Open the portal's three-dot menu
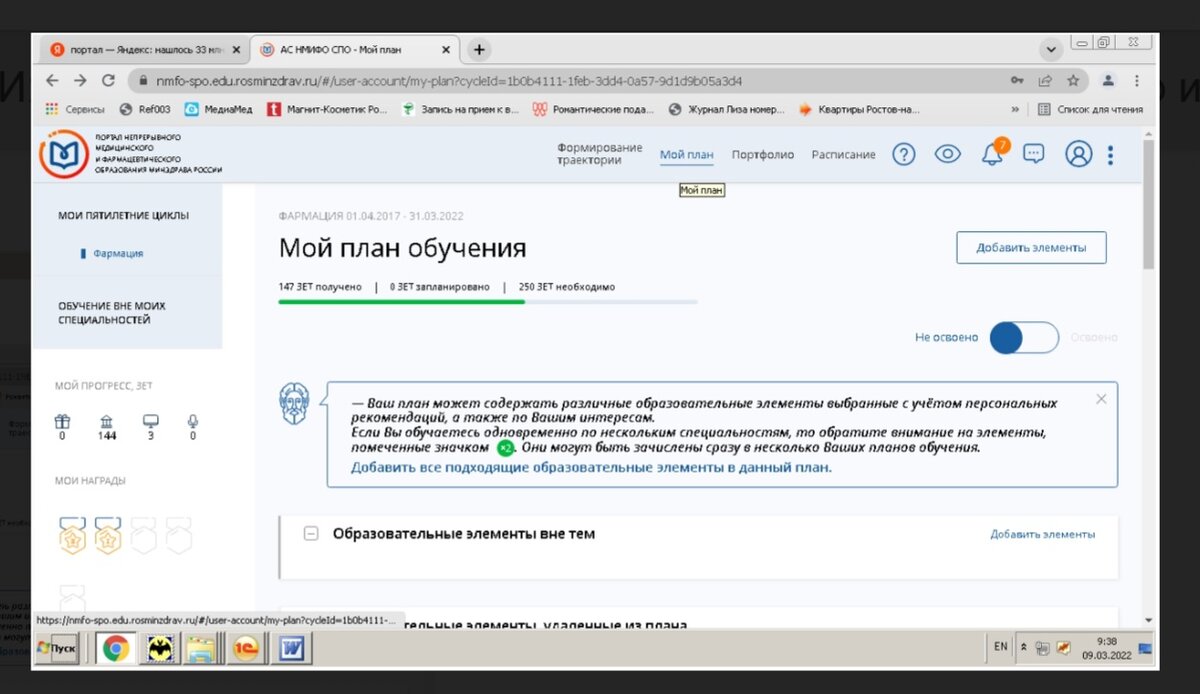Viewport: 1200px width, 694px height. [1111, 154]
